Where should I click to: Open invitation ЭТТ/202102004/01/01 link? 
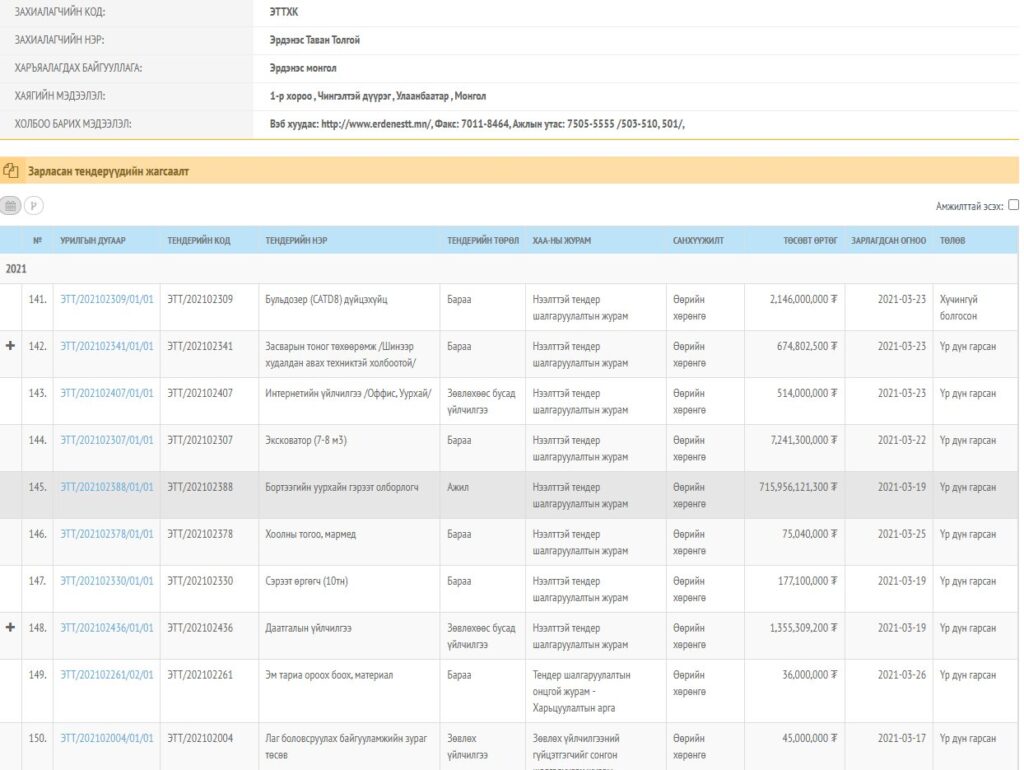point(107,738)
